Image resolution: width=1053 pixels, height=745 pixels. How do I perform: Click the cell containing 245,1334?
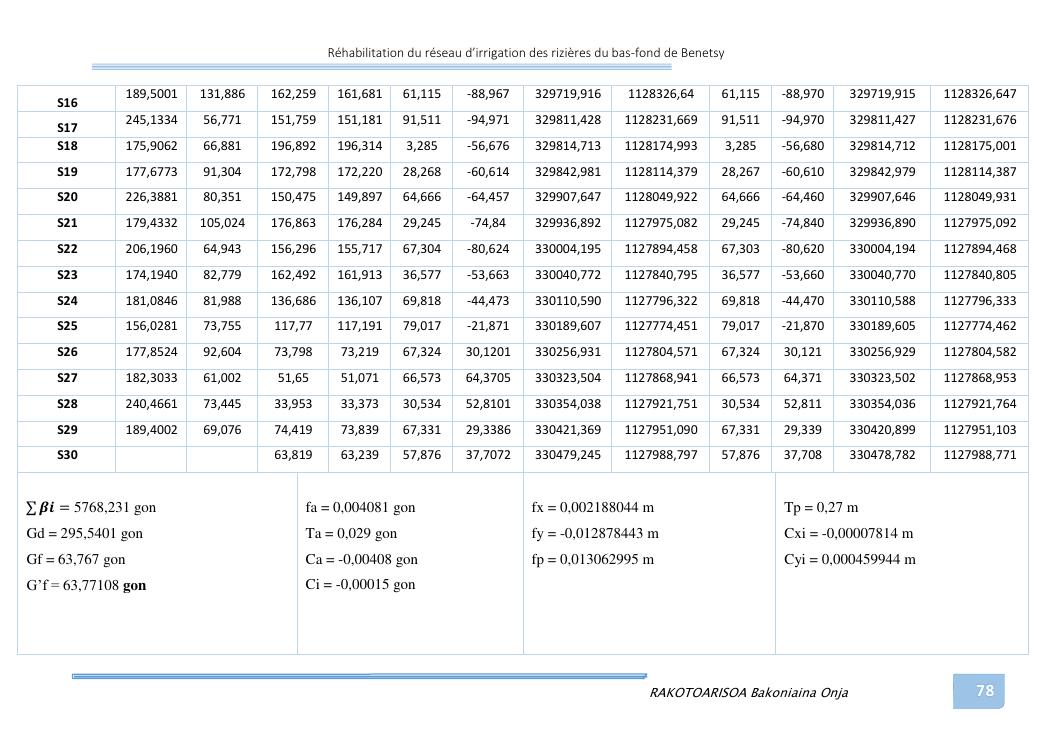[x=151, y=120]
